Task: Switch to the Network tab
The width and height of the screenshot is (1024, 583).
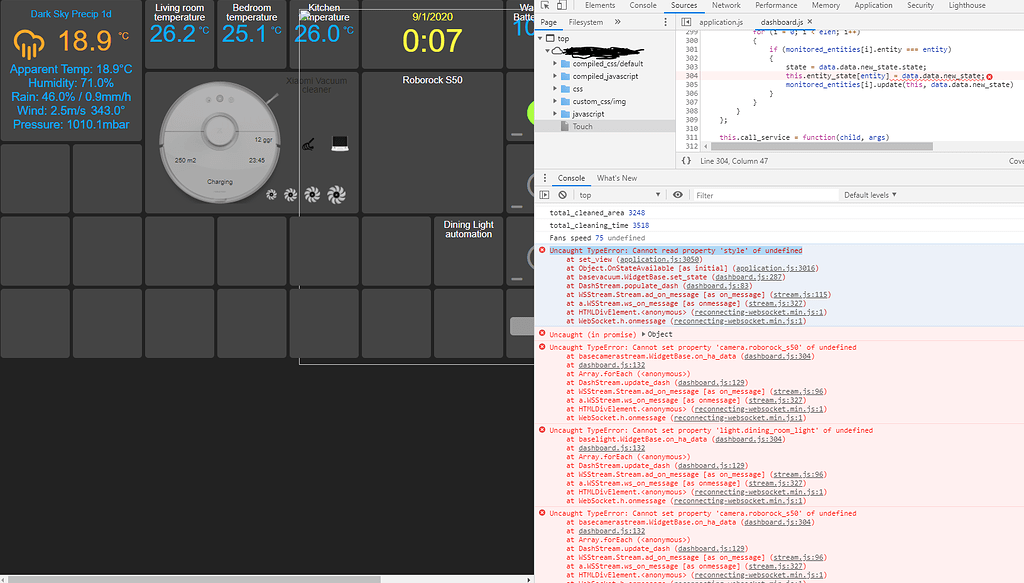Action: [726, 6]
